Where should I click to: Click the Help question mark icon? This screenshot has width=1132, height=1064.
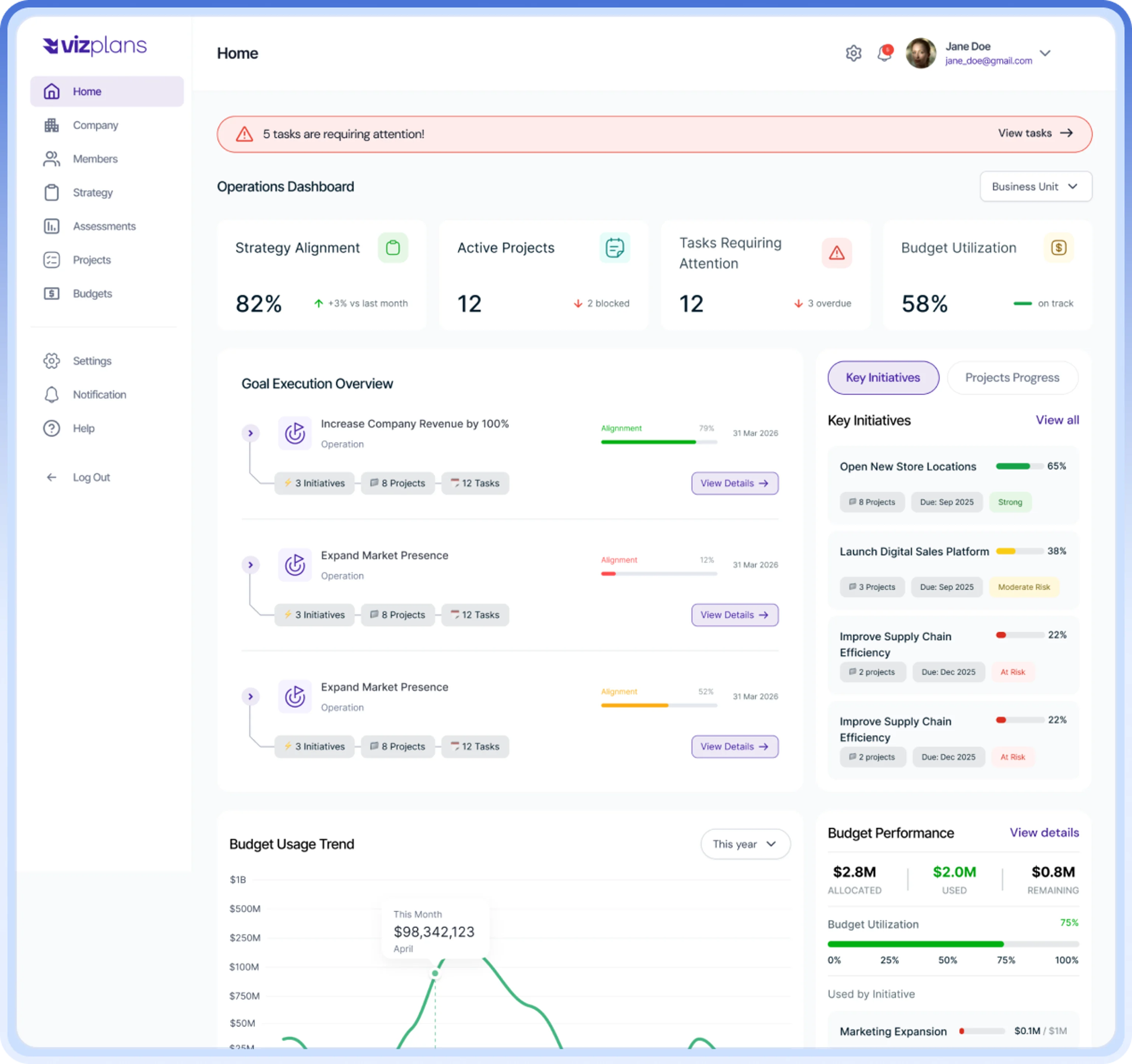tap(52, 428)
